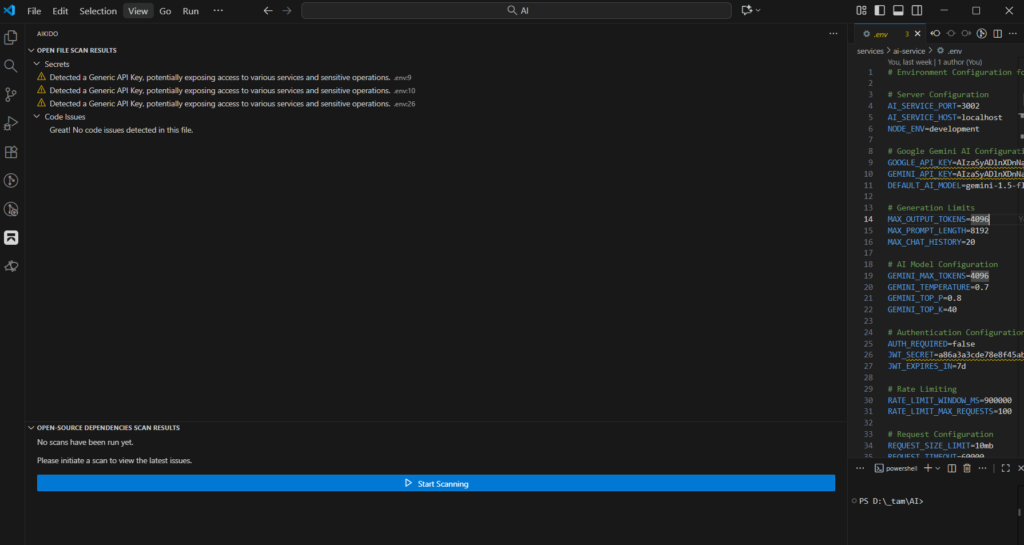Image resolution: width=1024 pixels, height=545 pixels.
Task: Open the Run and Debug view
Action: coord(11,123)
